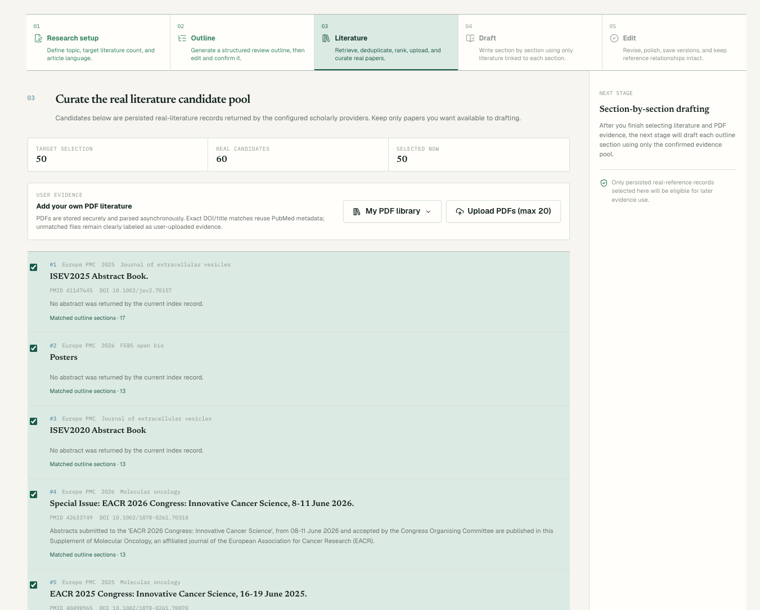The image size is (760, 610).
Task: Click Section-by-section drafting heading
Action: (654, 109)
